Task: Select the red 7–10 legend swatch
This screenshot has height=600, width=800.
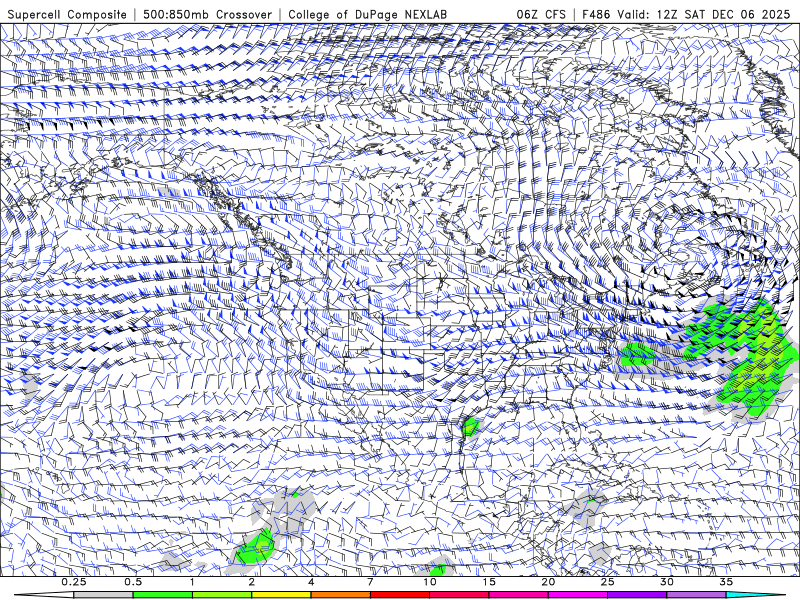Action: coord(399,595)
